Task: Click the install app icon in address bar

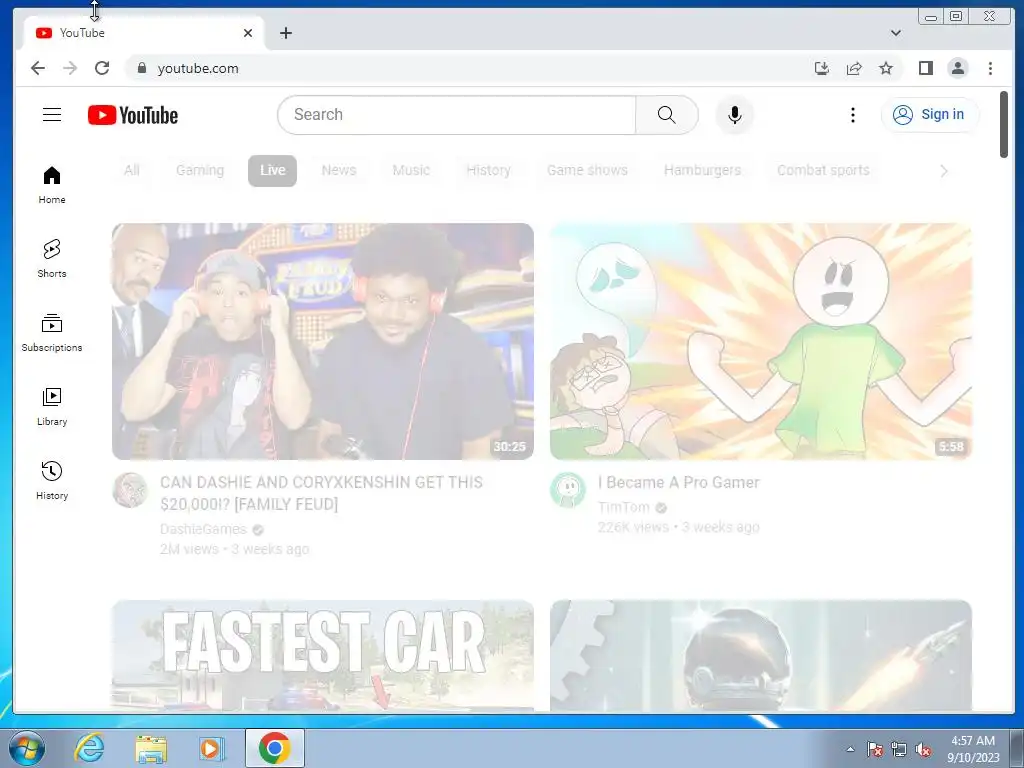Action: [x=822, y=68]
